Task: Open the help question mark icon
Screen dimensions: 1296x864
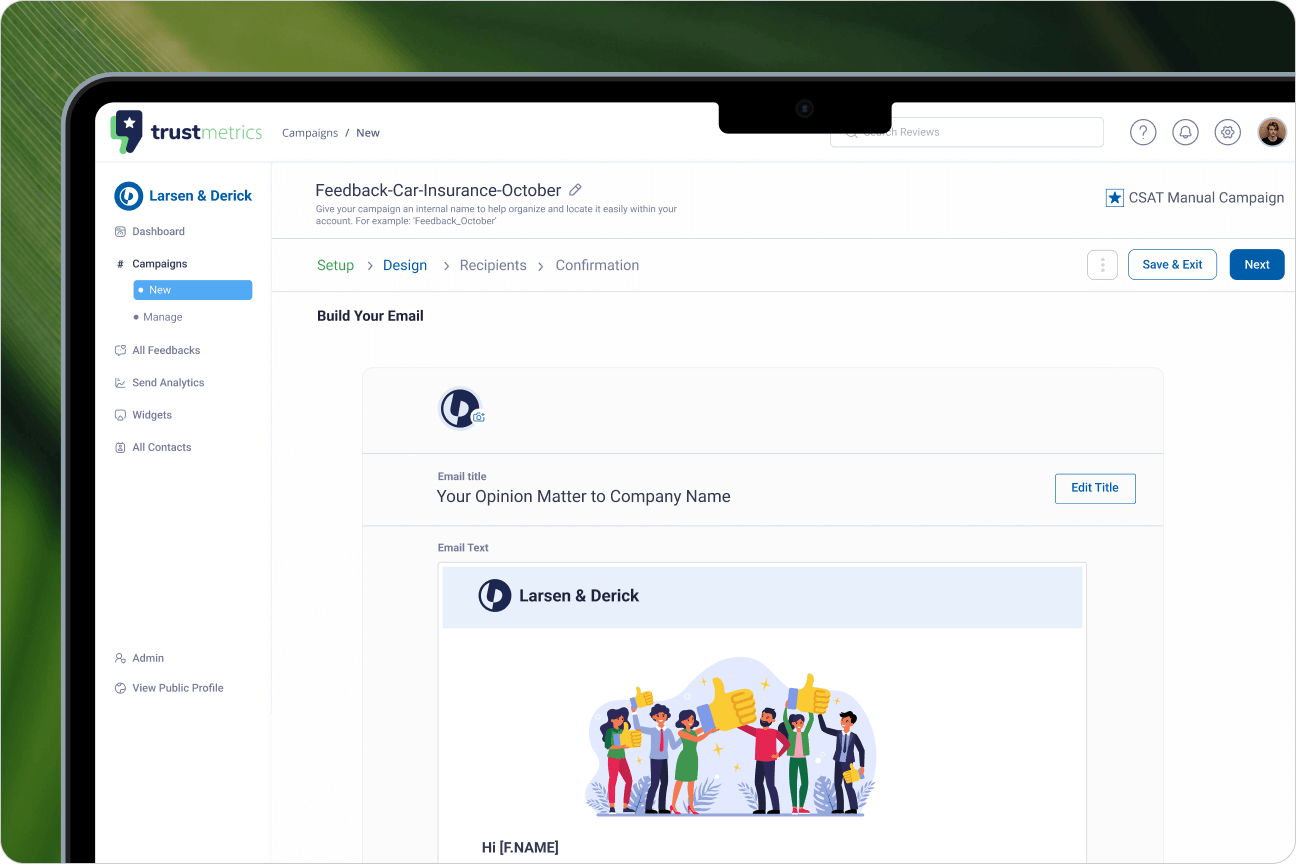Action: [x=1143, y=132]
